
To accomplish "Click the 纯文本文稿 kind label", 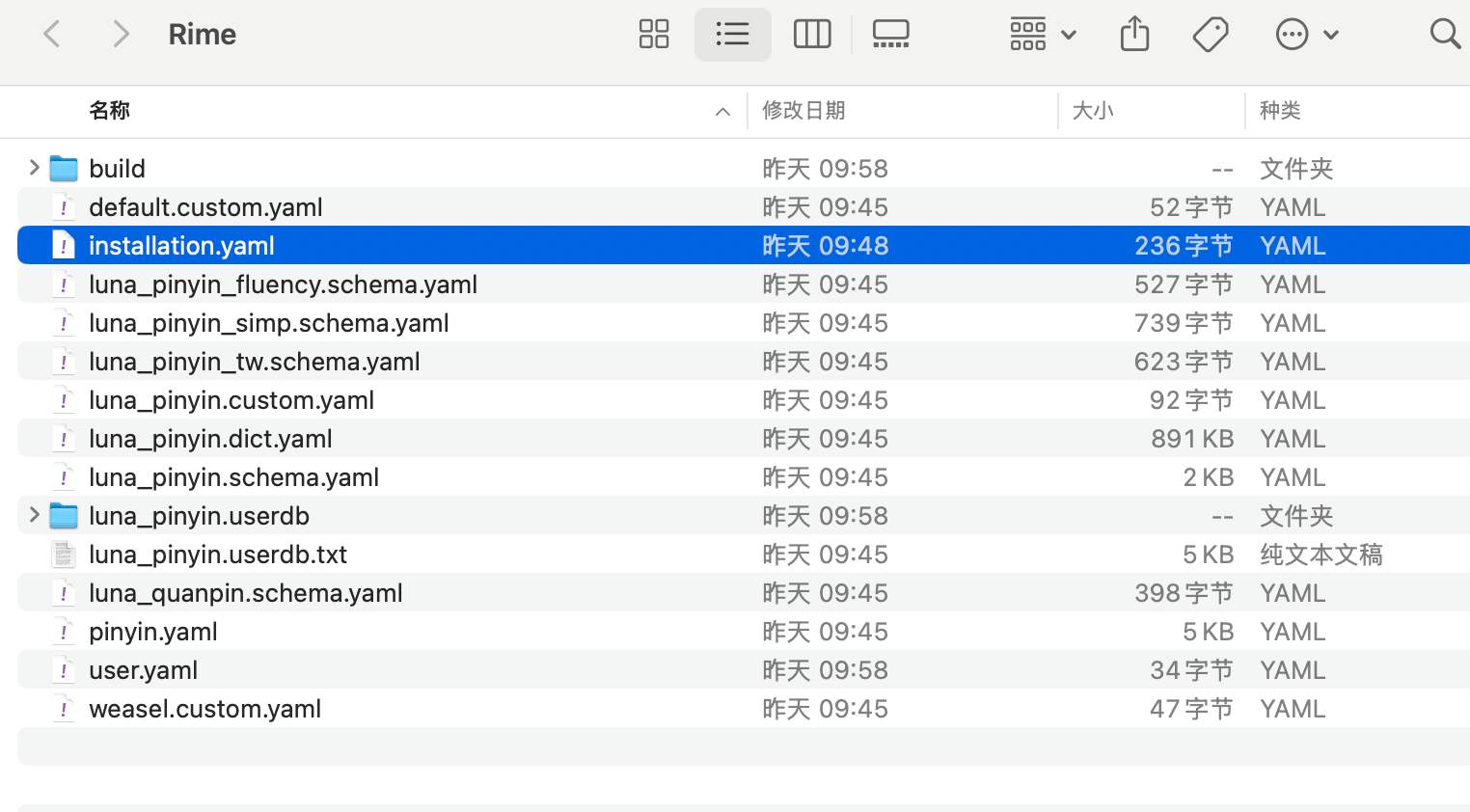I will (x=1321, y=555).
